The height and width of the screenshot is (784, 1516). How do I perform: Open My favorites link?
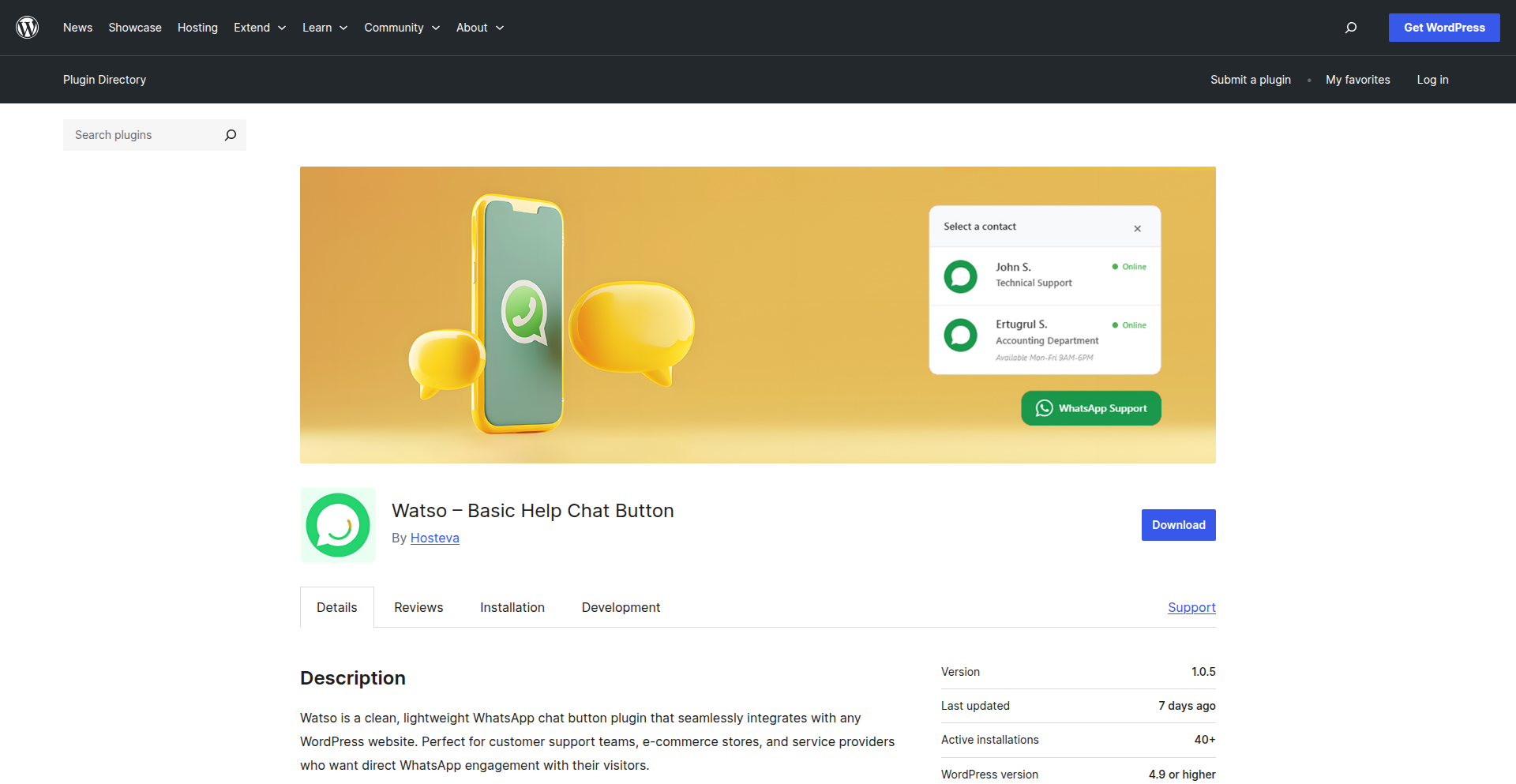1358,80
